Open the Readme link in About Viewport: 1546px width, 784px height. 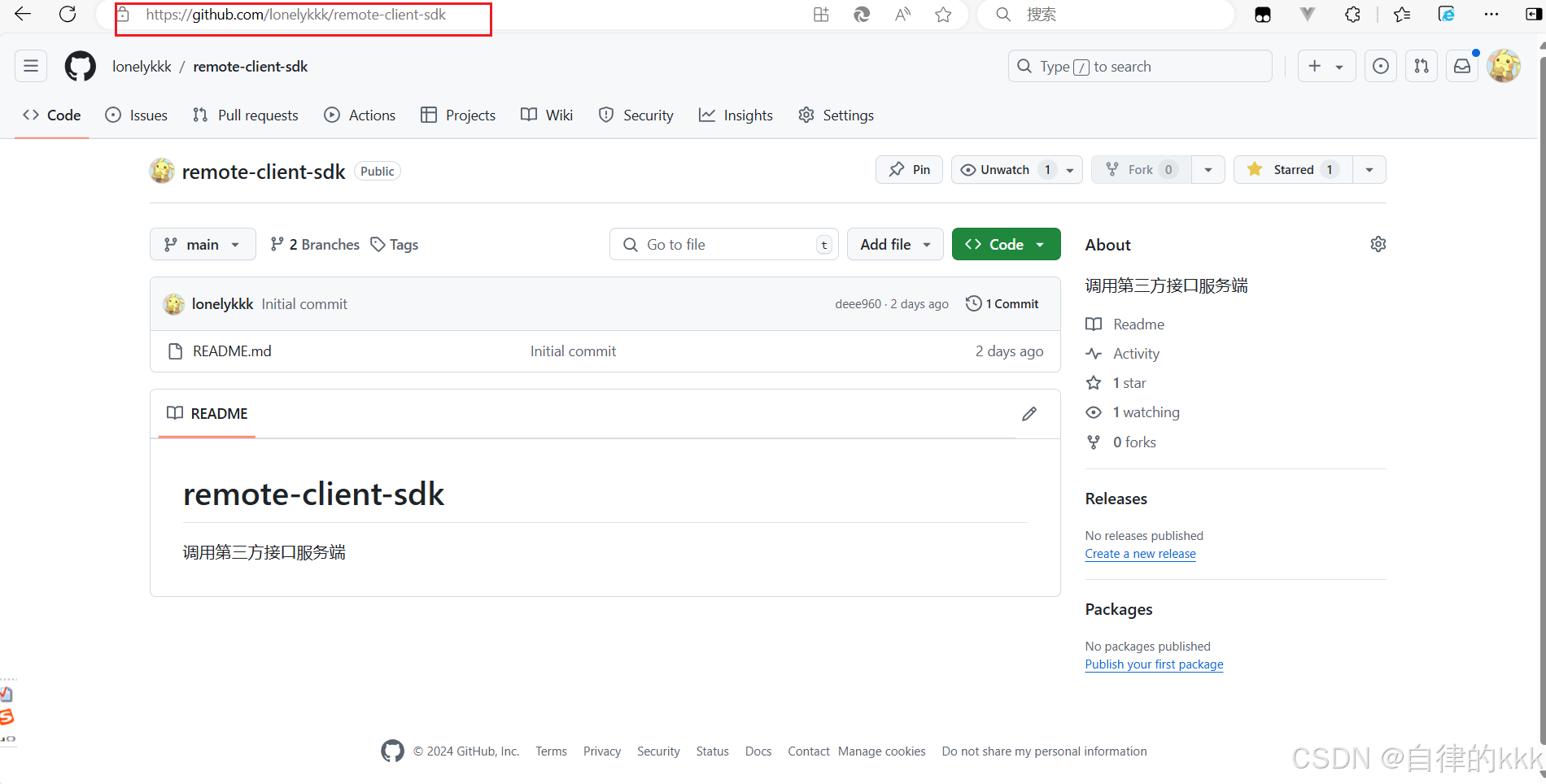(1125, 324)
